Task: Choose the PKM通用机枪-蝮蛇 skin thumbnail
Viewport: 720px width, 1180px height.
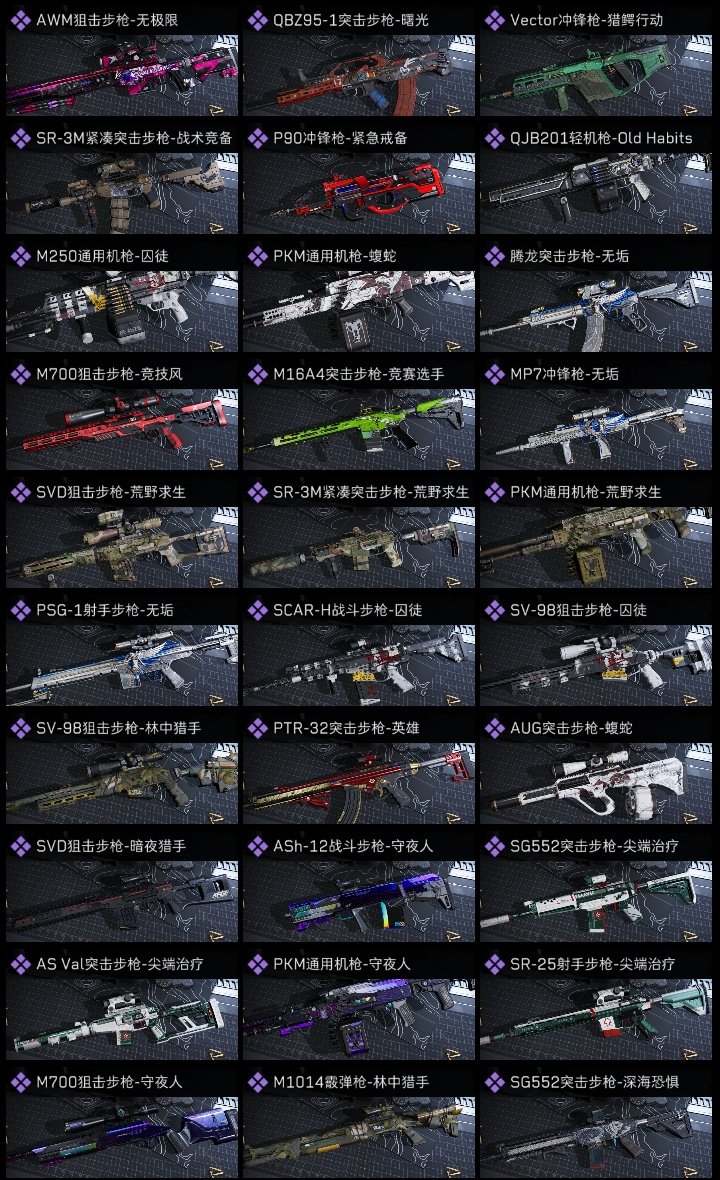Action: [x=359, y=312]
